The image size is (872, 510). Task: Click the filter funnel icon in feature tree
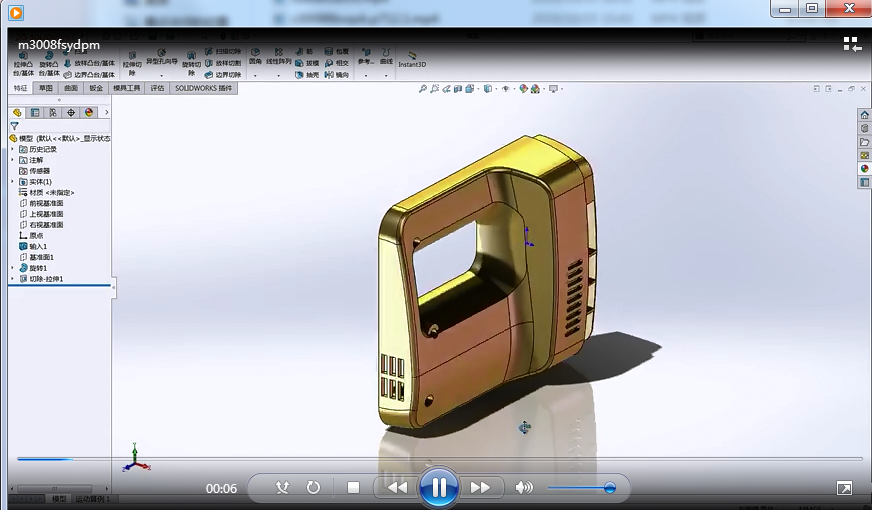click(14, 126)
